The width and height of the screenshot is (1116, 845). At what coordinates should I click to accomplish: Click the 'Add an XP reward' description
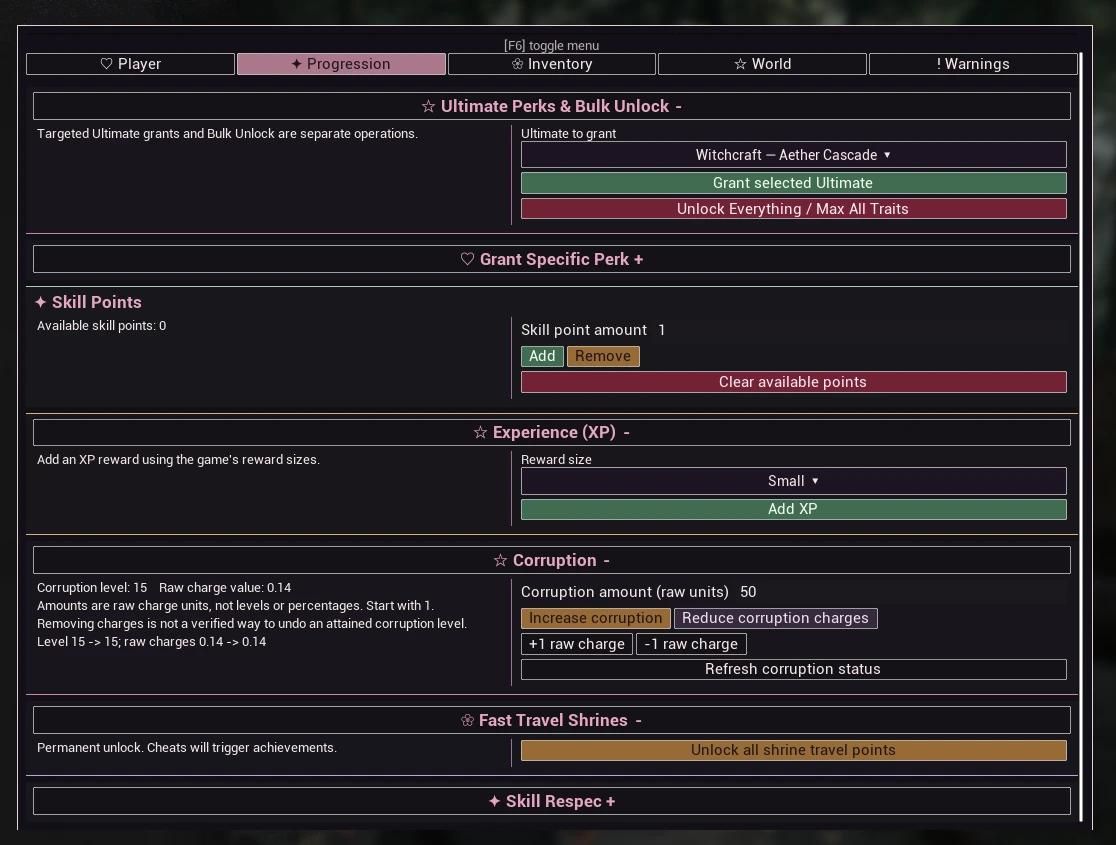pos(179,460)
